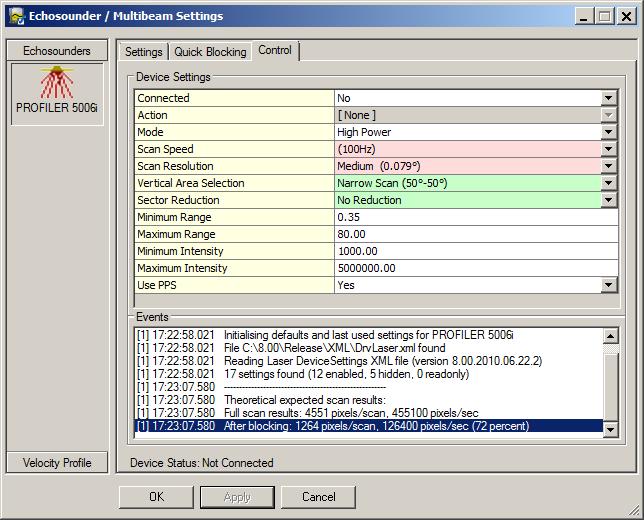Image resolution: width=644 pixels, height=520 pixels.
Task: Expand the Scan Speed dropdown
Action: 608,149
